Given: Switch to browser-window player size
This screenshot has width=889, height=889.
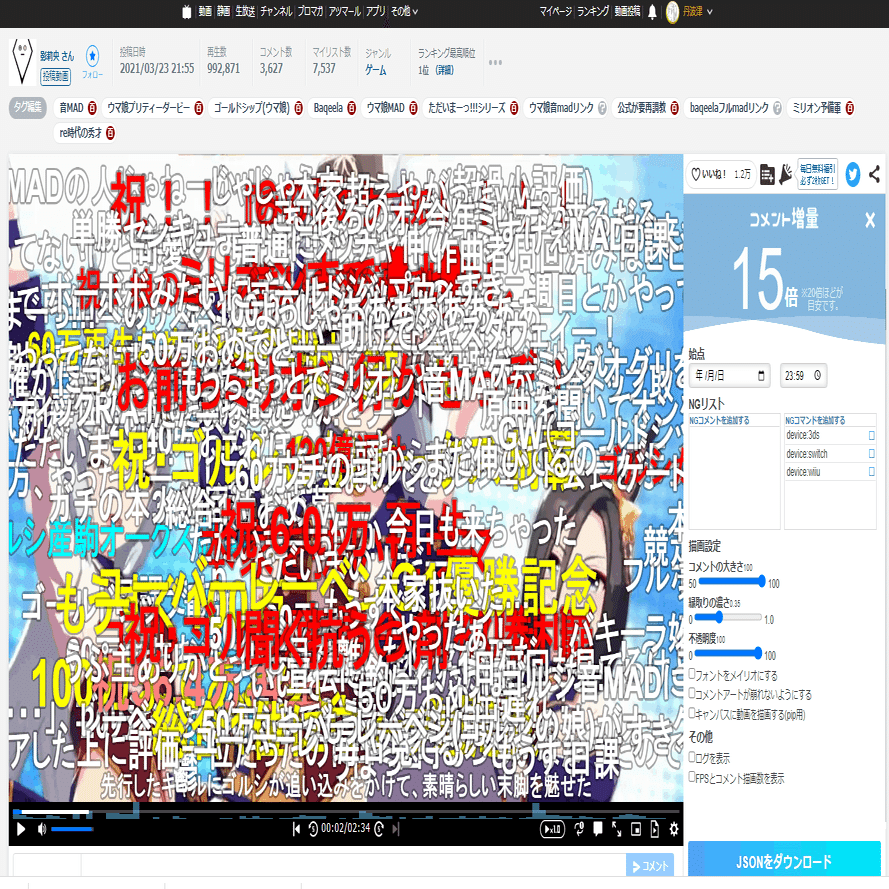Looking at the screenshot, I should point(636,829).
